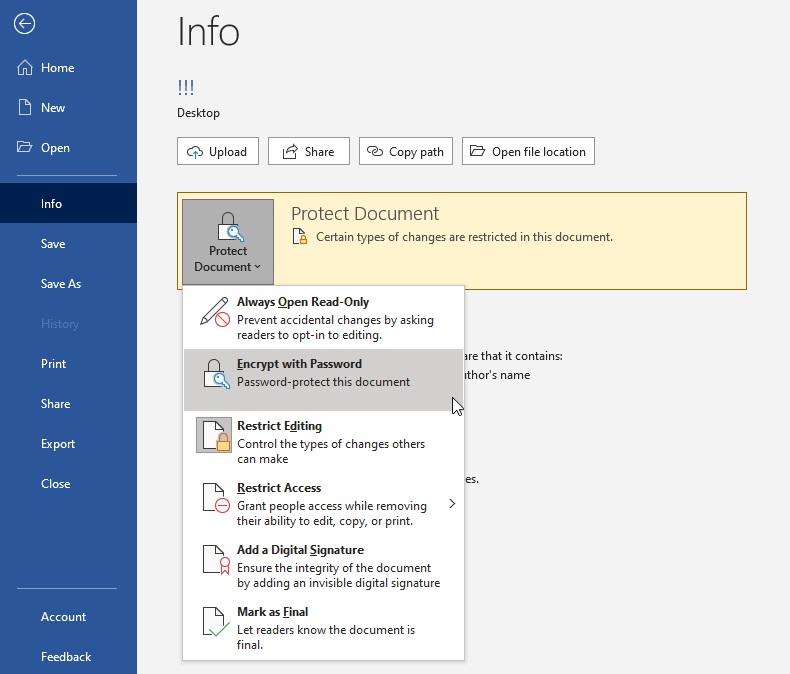Click the New blank page icon

pos(25,108)
